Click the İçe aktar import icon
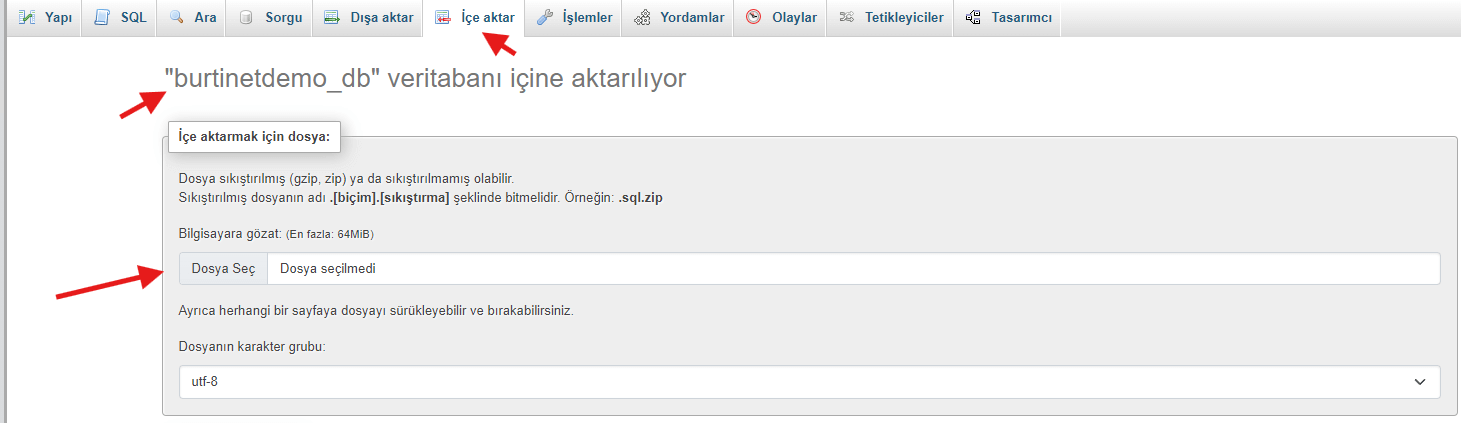 443,17
